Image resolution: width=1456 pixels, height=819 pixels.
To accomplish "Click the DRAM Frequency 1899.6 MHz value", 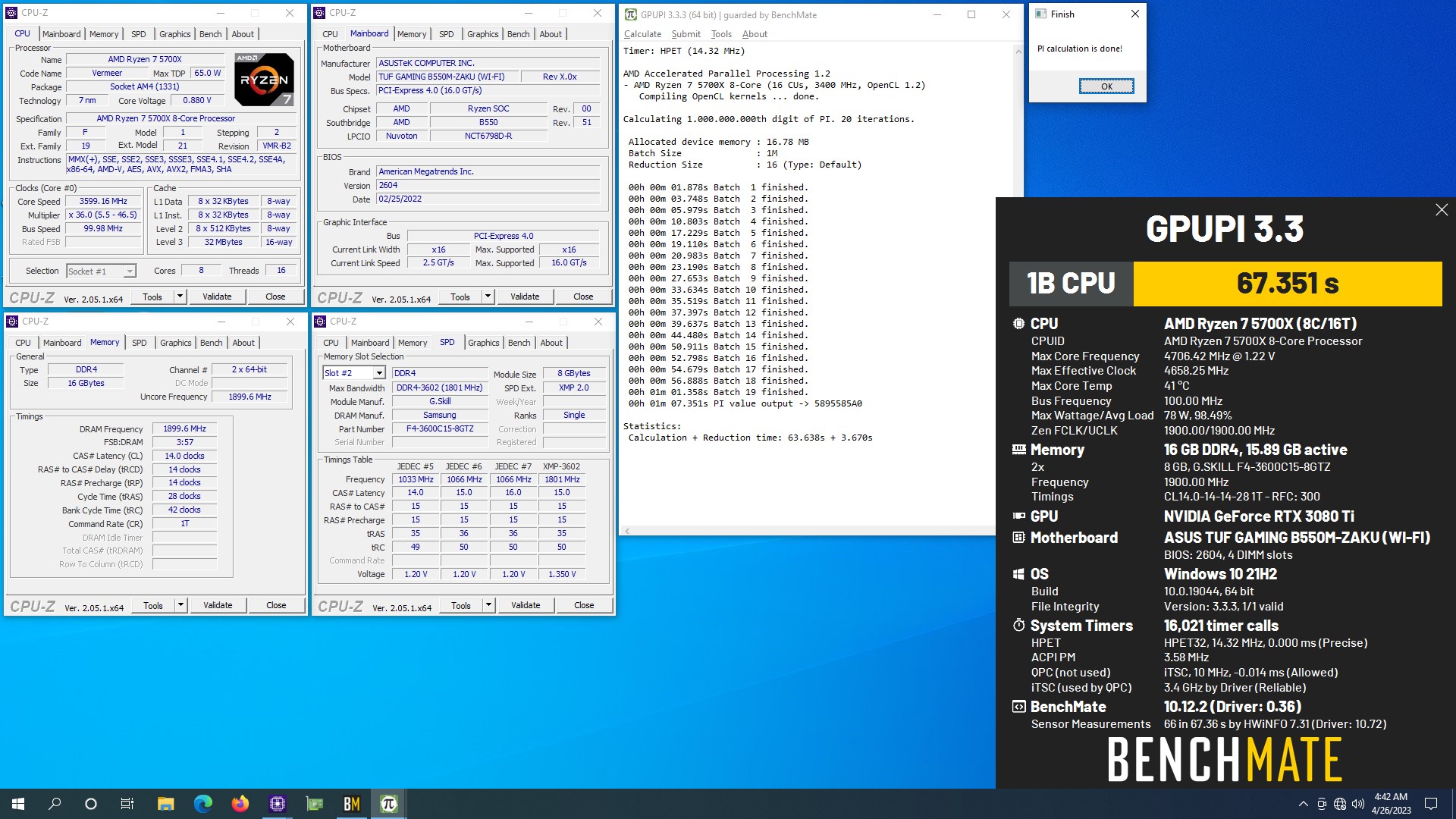I will pyautogui.click(x=184, y=429).
